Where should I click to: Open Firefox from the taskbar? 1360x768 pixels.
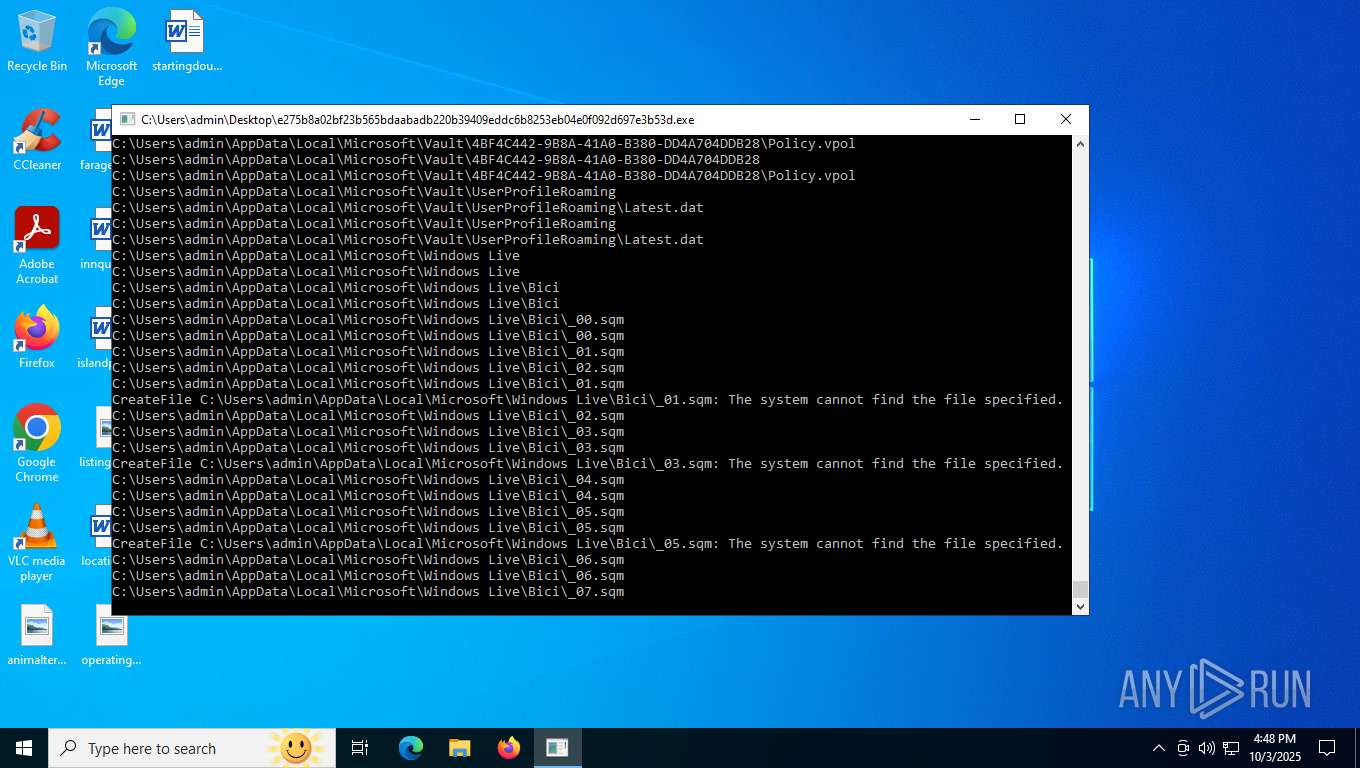(509, 748)
